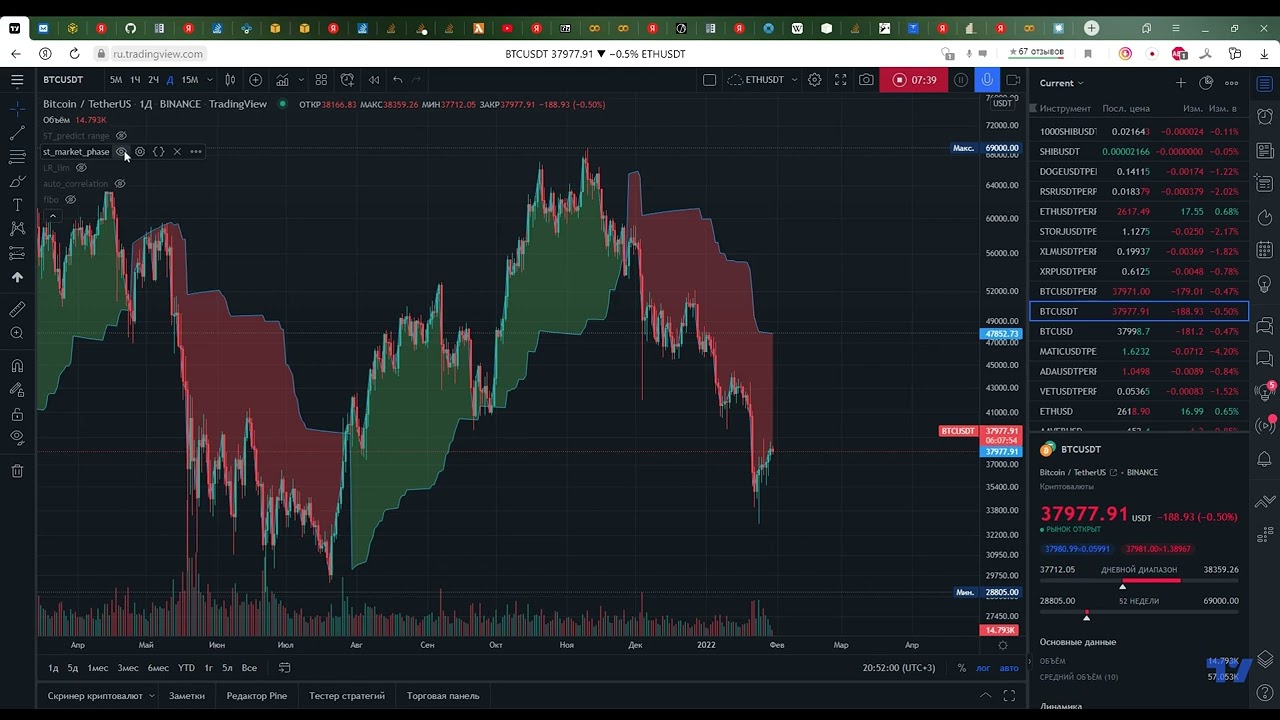The width and height of the screenshot is (1280, 720).
Task: Open the go to date calendar
Action: point(285,668)
